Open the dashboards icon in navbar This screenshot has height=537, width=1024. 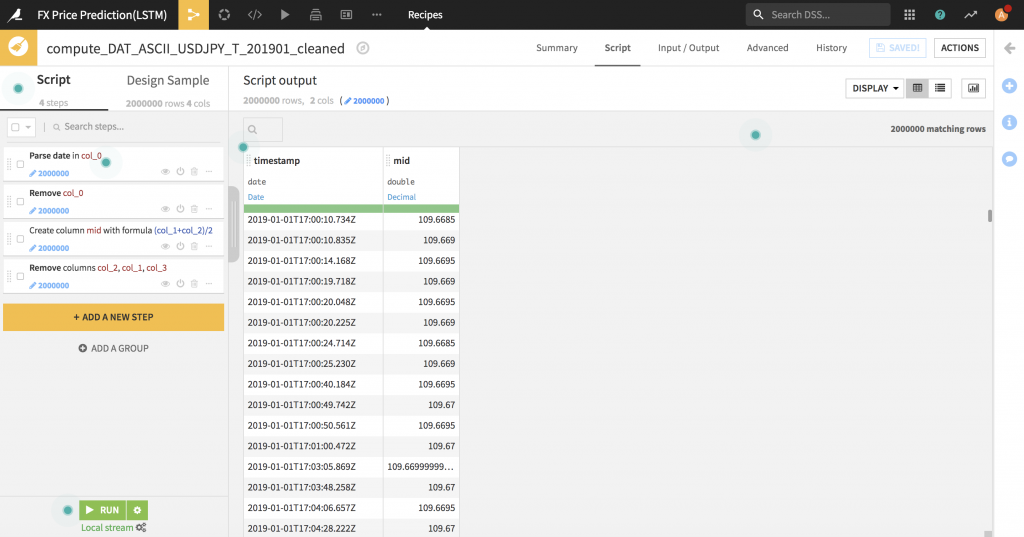[346, 14]
